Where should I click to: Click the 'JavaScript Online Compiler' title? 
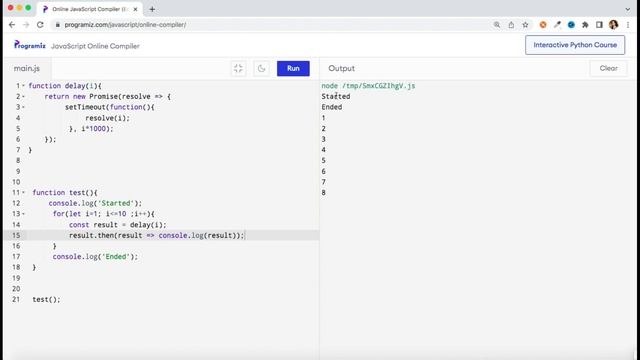tap(95, 46)
